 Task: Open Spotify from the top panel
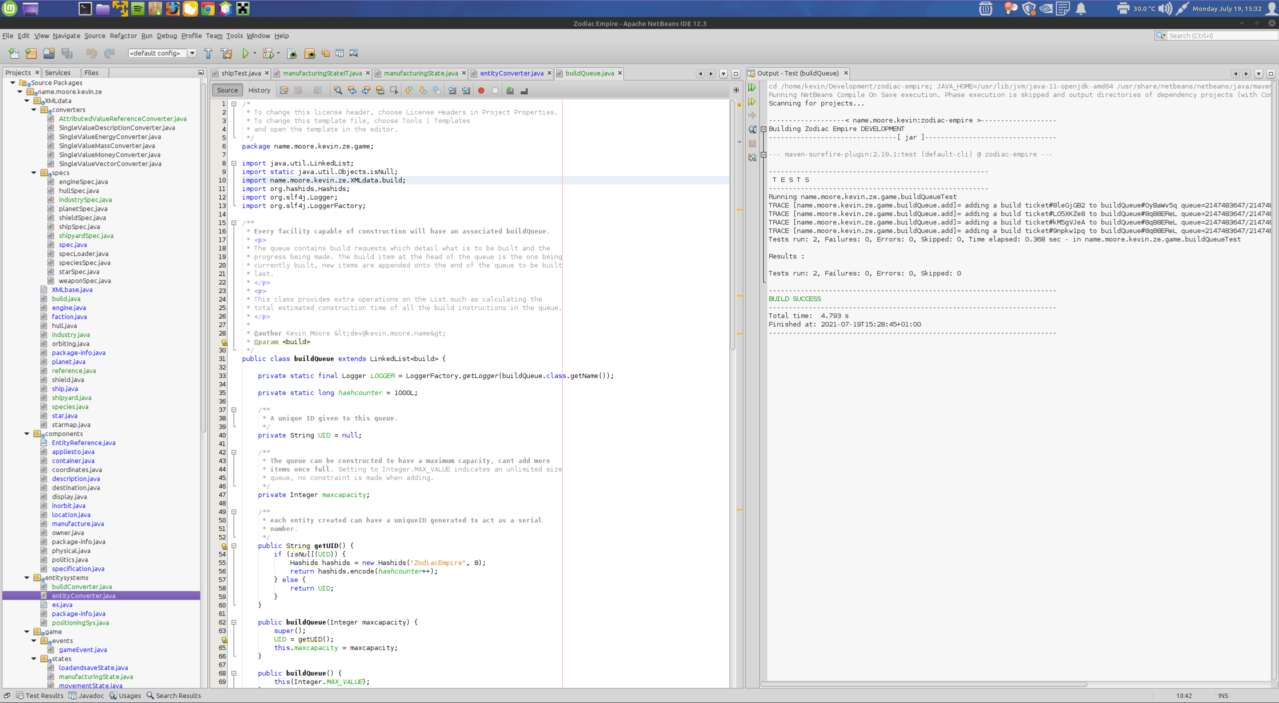click(x=139, y=9)
